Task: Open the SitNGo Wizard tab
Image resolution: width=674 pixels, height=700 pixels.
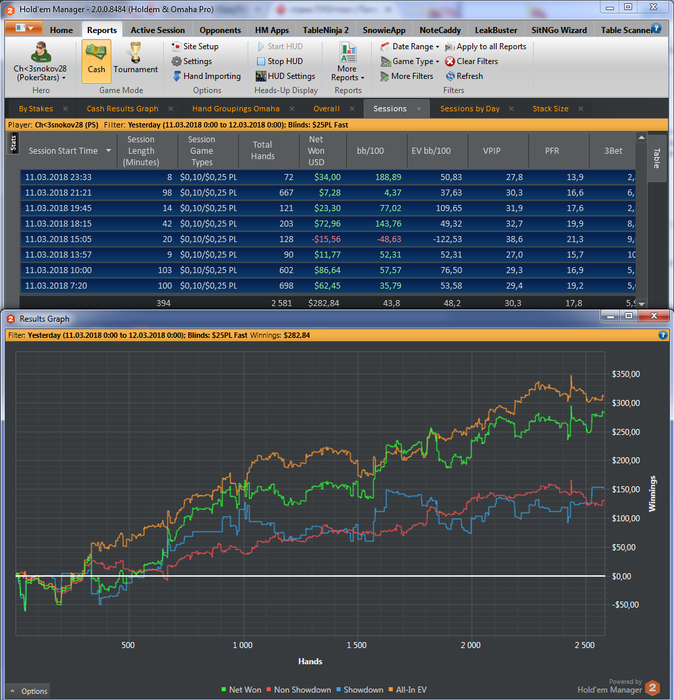Action: pos(559,30)
